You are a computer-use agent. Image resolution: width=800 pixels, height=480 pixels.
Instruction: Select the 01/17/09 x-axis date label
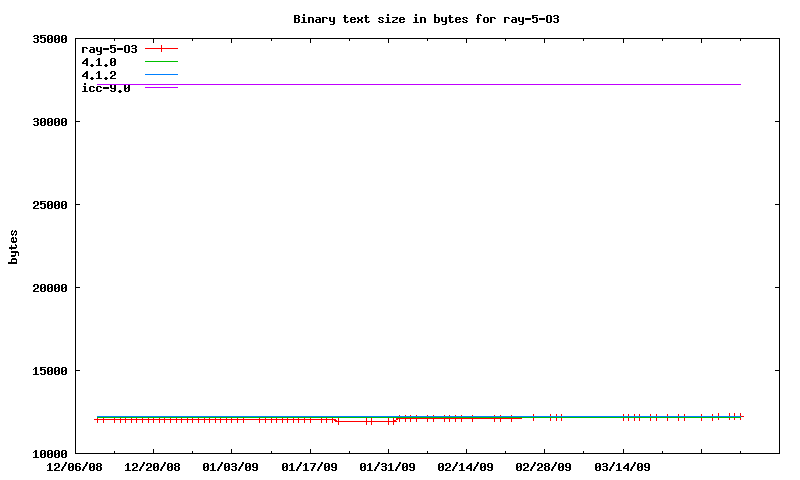click(x=309, y=467)
